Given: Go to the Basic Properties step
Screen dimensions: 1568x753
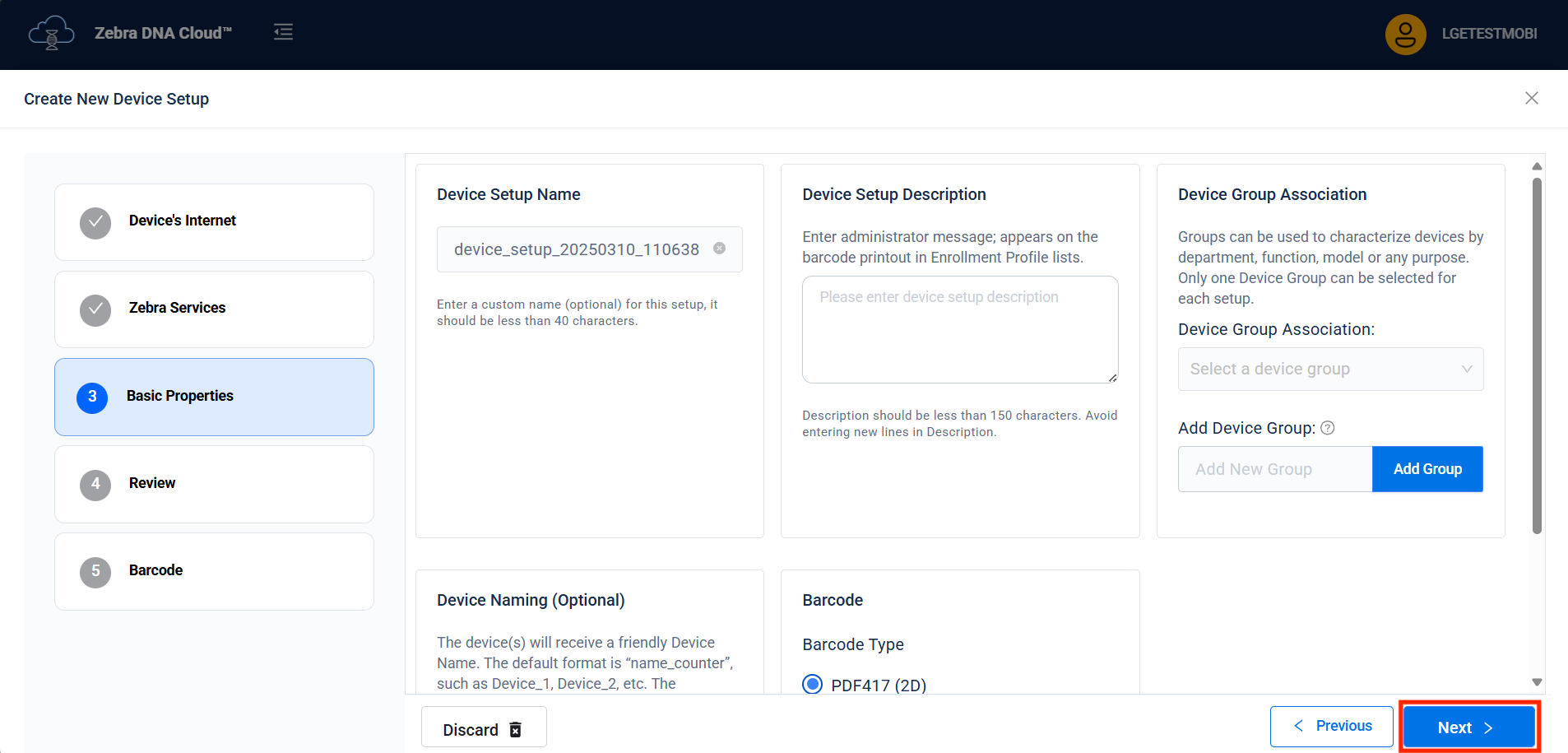Looking at the screenshot, I should 214,397.
